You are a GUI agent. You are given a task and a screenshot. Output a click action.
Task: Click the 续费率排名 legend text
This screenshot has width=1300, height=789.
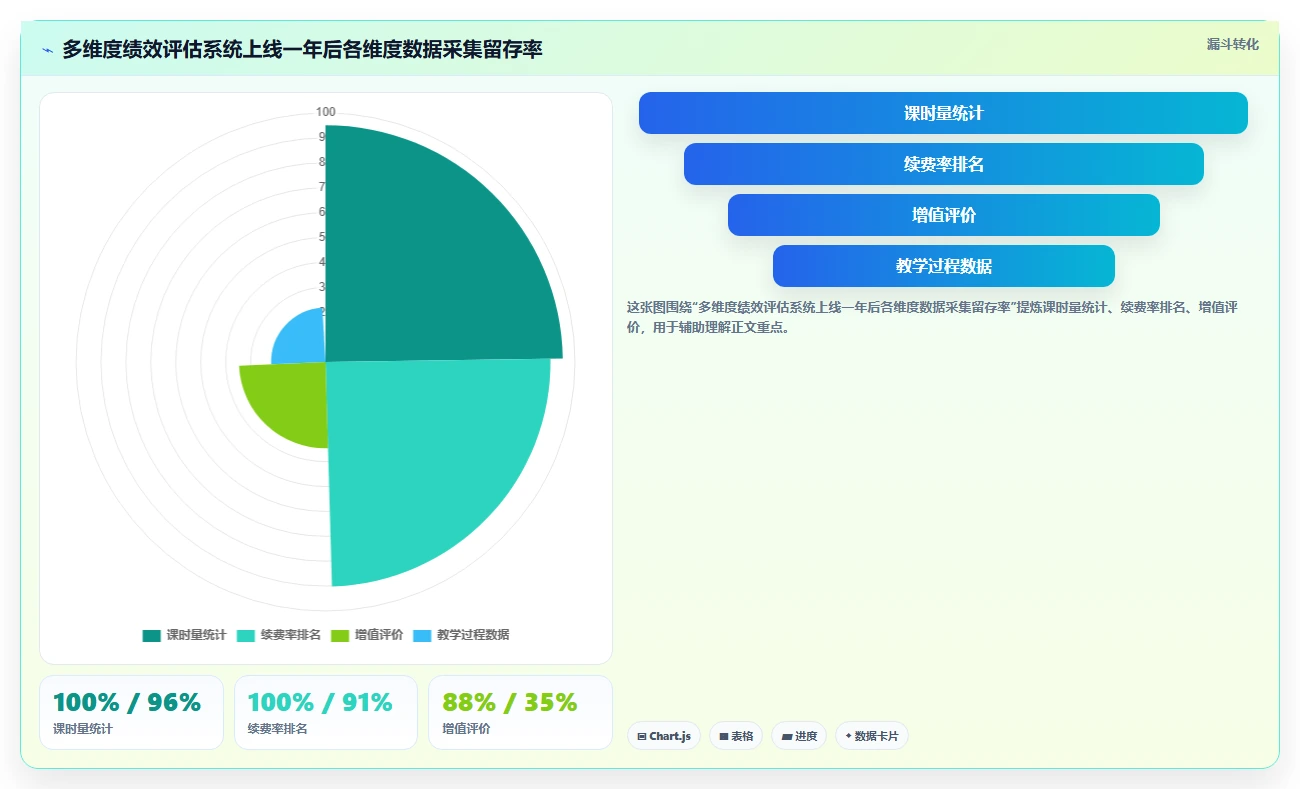tap(291, 635)
